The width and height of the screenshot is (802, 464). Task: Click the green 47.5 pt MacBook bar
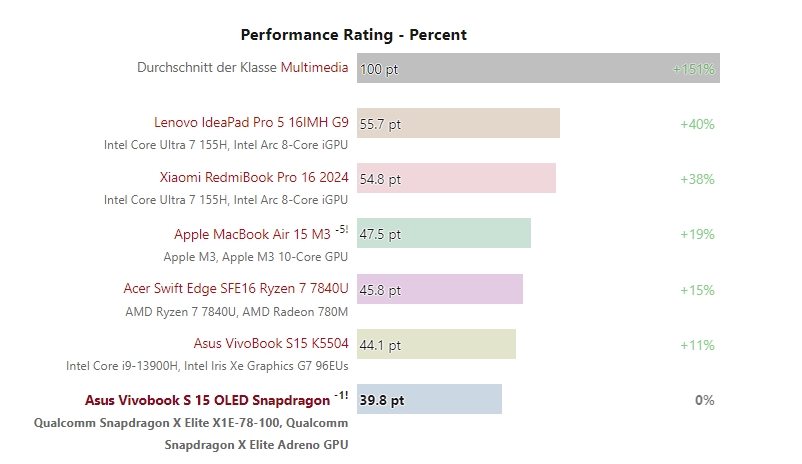[444, 234]
